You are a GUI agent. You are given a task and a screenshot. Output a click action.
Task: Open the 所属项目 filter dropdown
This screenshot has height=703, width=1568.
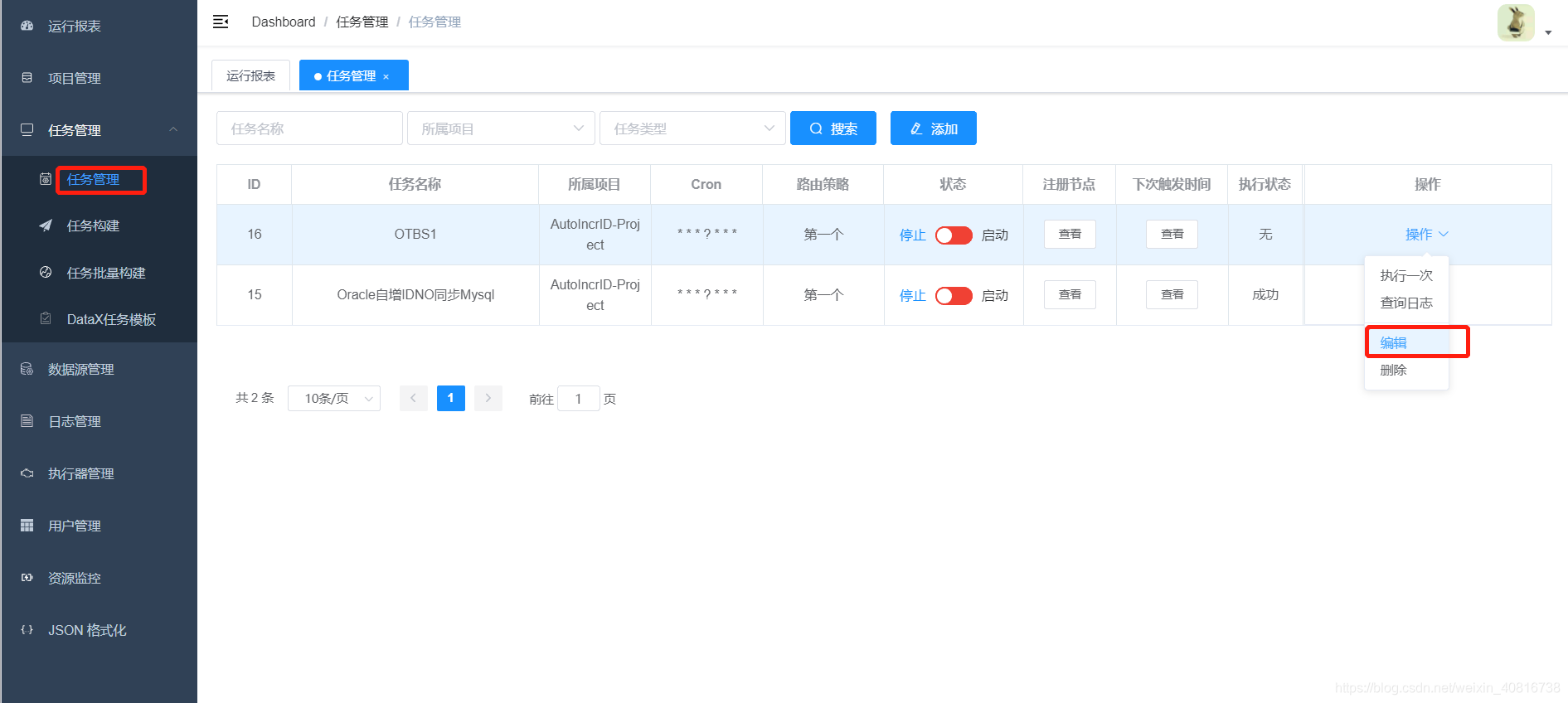click(x=501, y=128)
